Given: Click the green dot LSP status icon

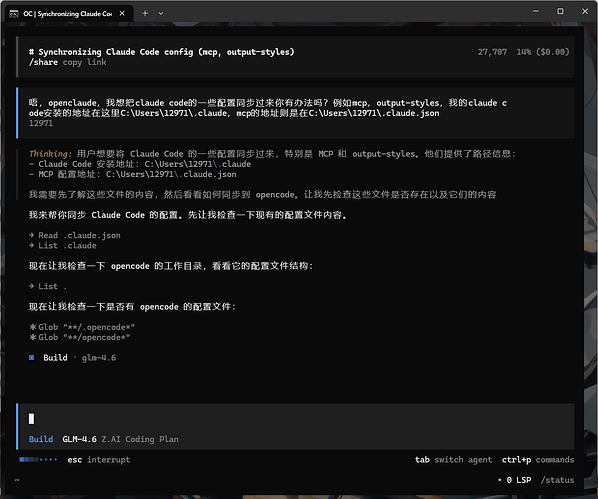Looking at the screenshot, I should (500, 480).
